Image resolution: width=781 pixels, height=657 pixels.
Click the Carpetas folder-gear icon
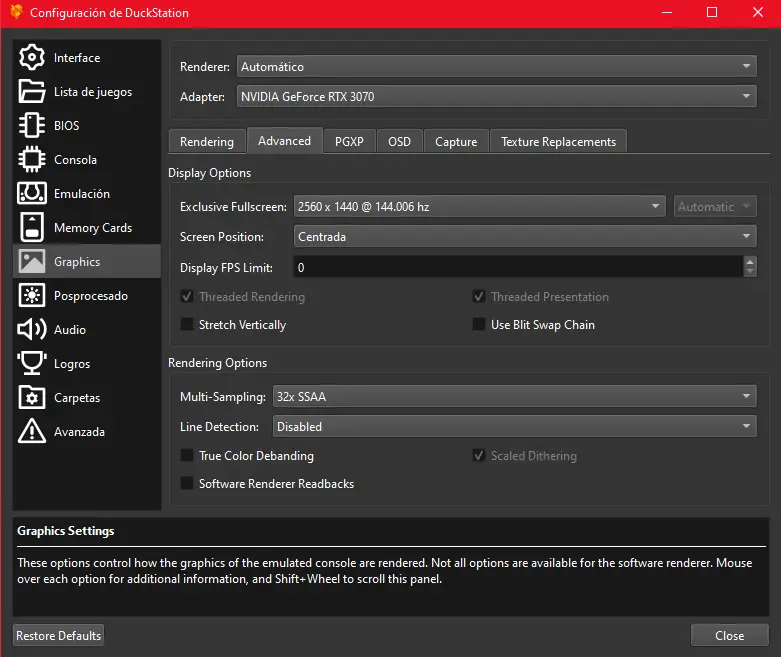[31, 397]
